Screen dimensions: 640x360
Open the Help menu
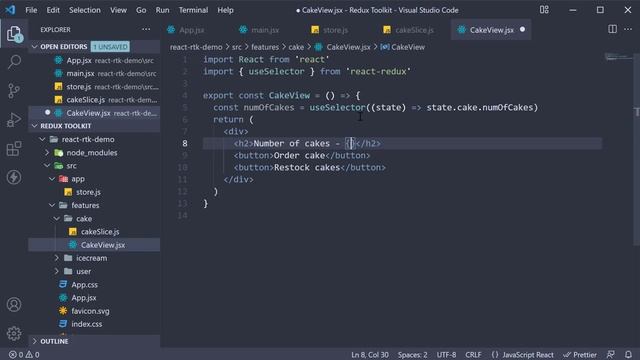click(x=225, y=10)
